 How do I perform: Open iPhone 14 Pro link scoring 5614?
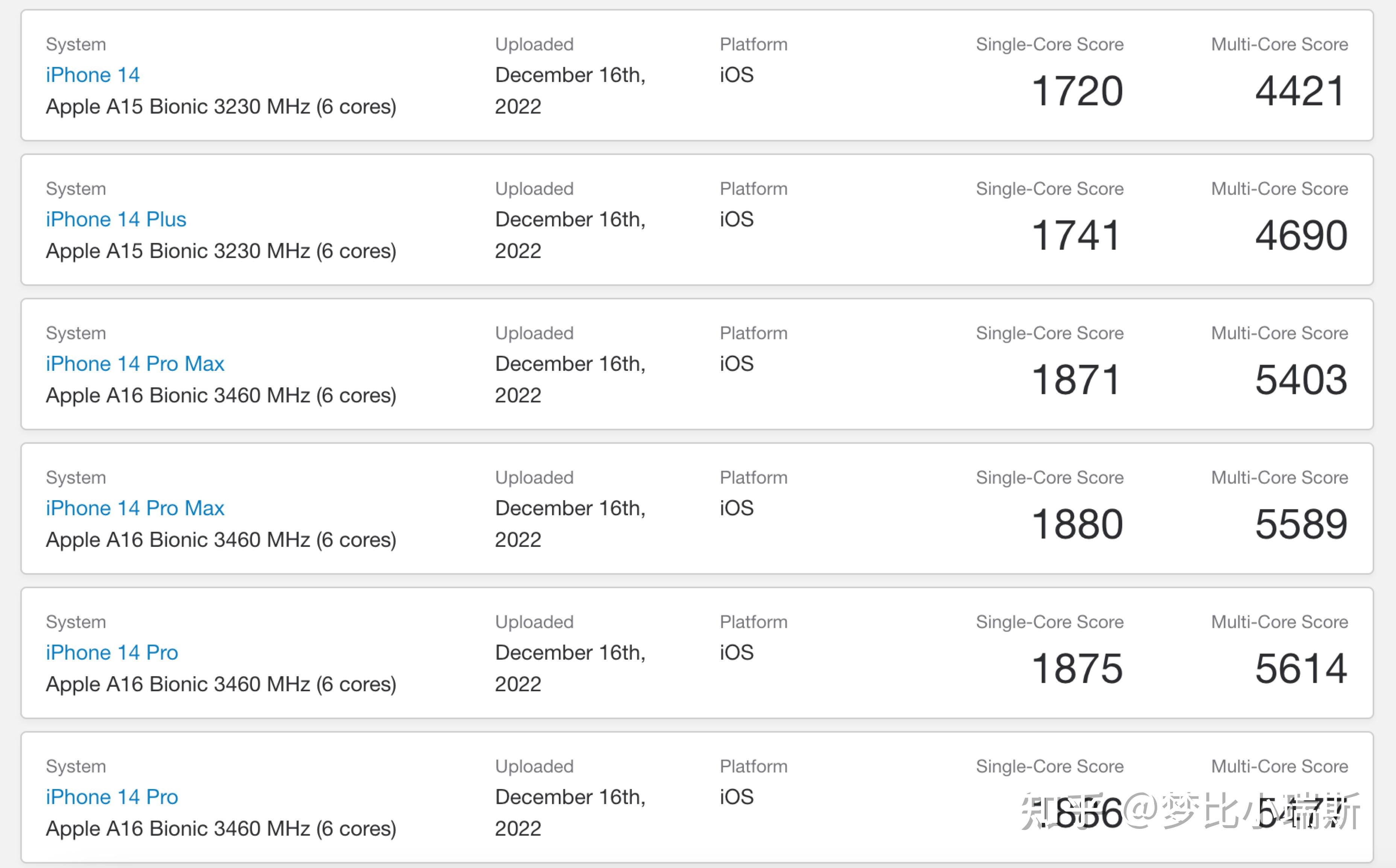112,653
